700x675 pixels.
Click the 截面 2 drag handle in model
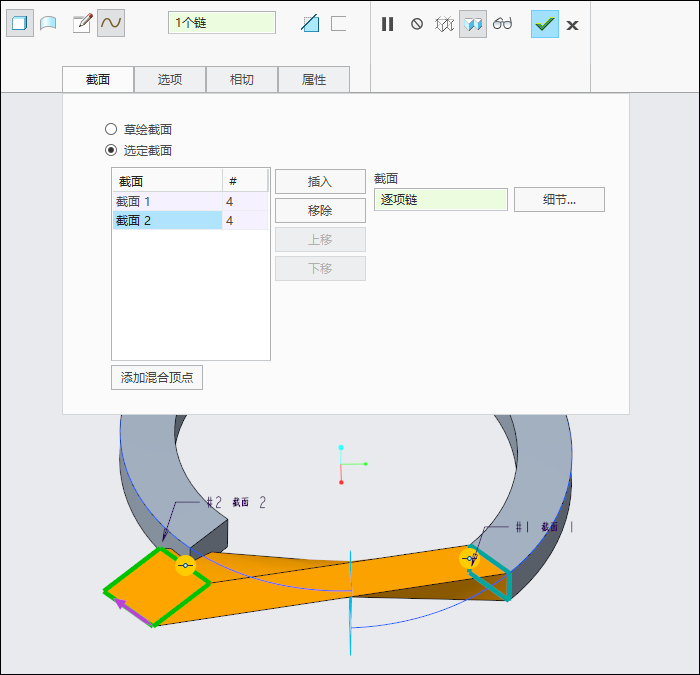point(185,566)
